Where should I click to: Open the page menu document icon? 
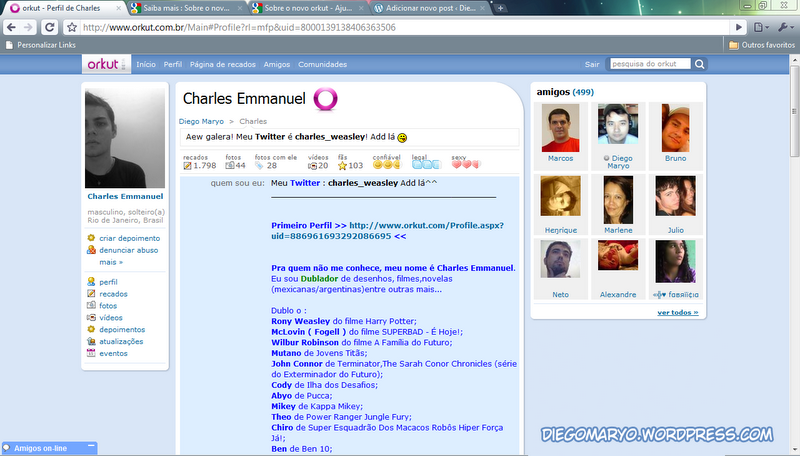pyautogui.click(x=761, y=27)
